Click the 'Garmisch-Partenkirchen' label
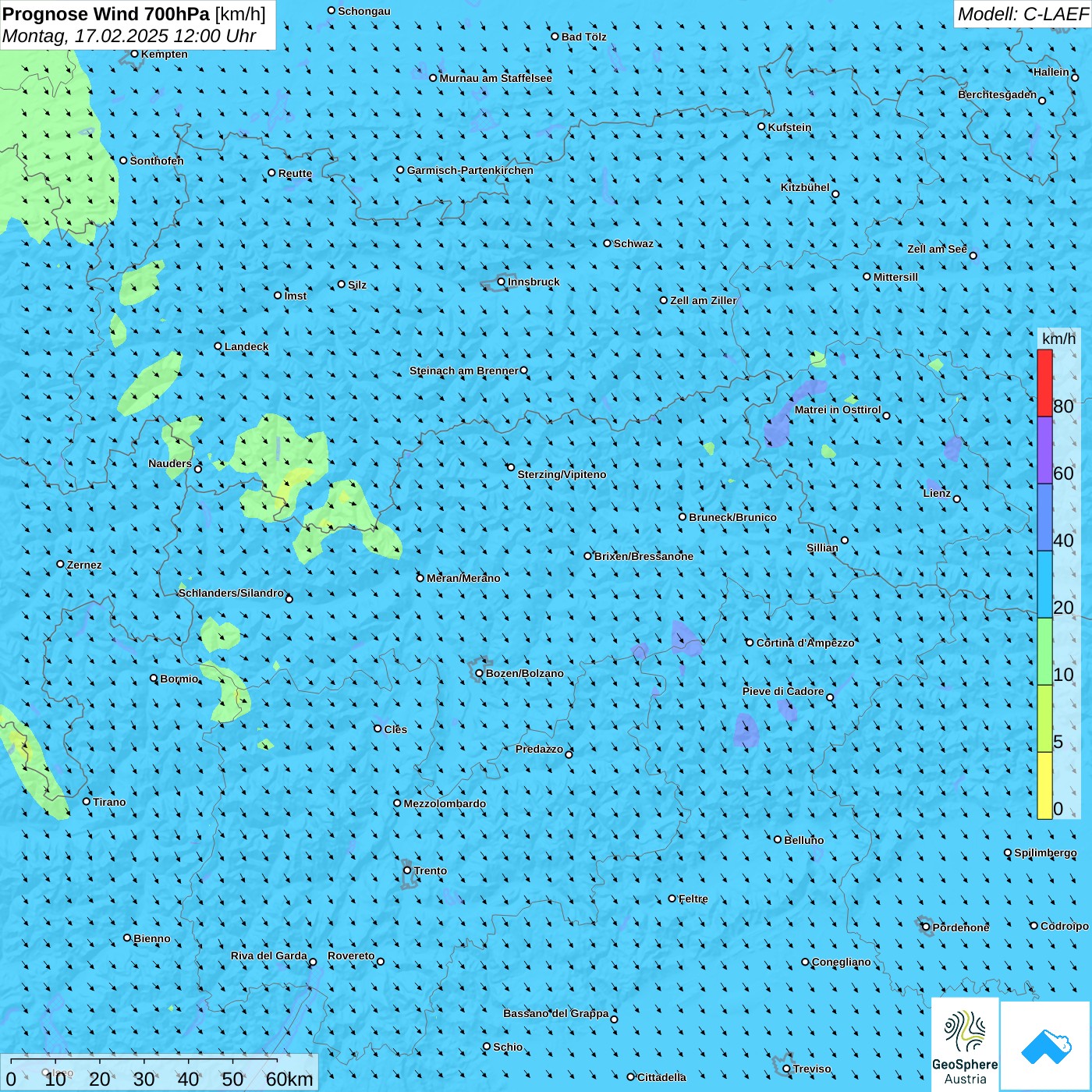 470,170
